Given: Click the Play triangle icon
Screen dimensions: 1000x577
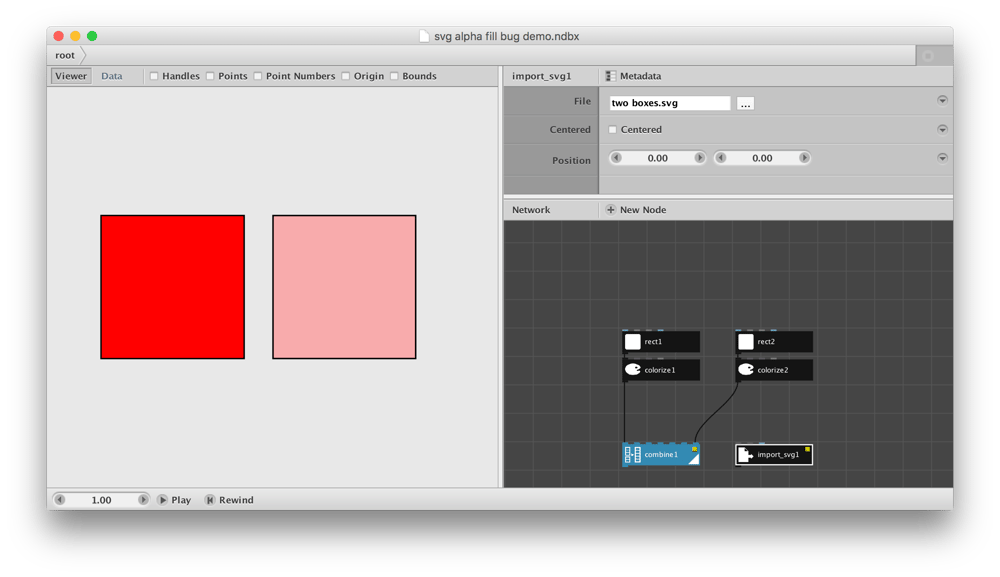Looking at the screenshot, I should (163, 500).
